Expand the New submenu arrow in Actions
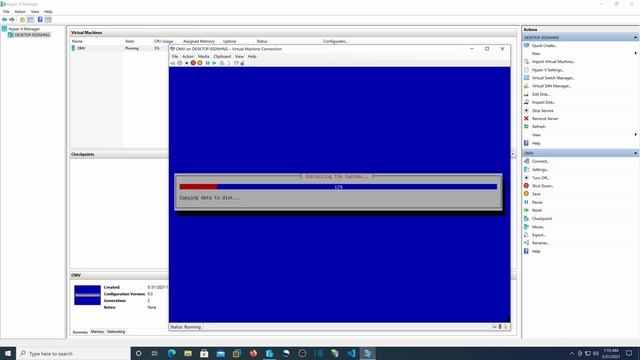 click(x=635, y=53)
